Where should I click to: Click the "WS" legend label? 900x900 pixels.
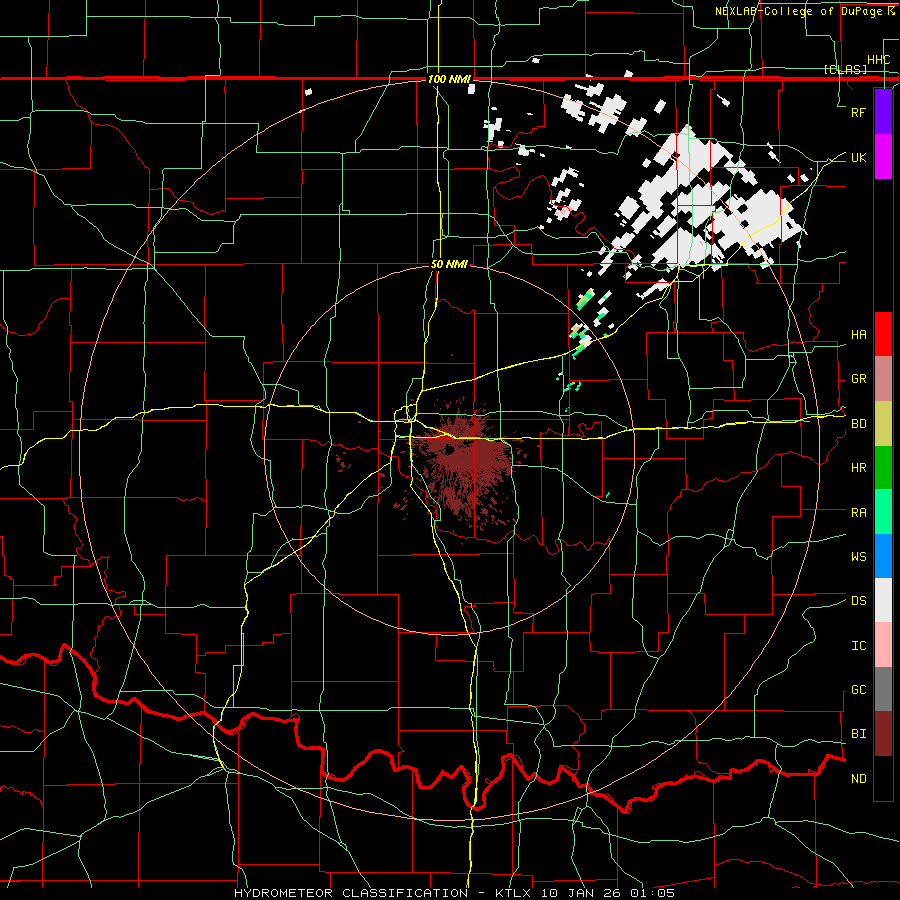858,557
